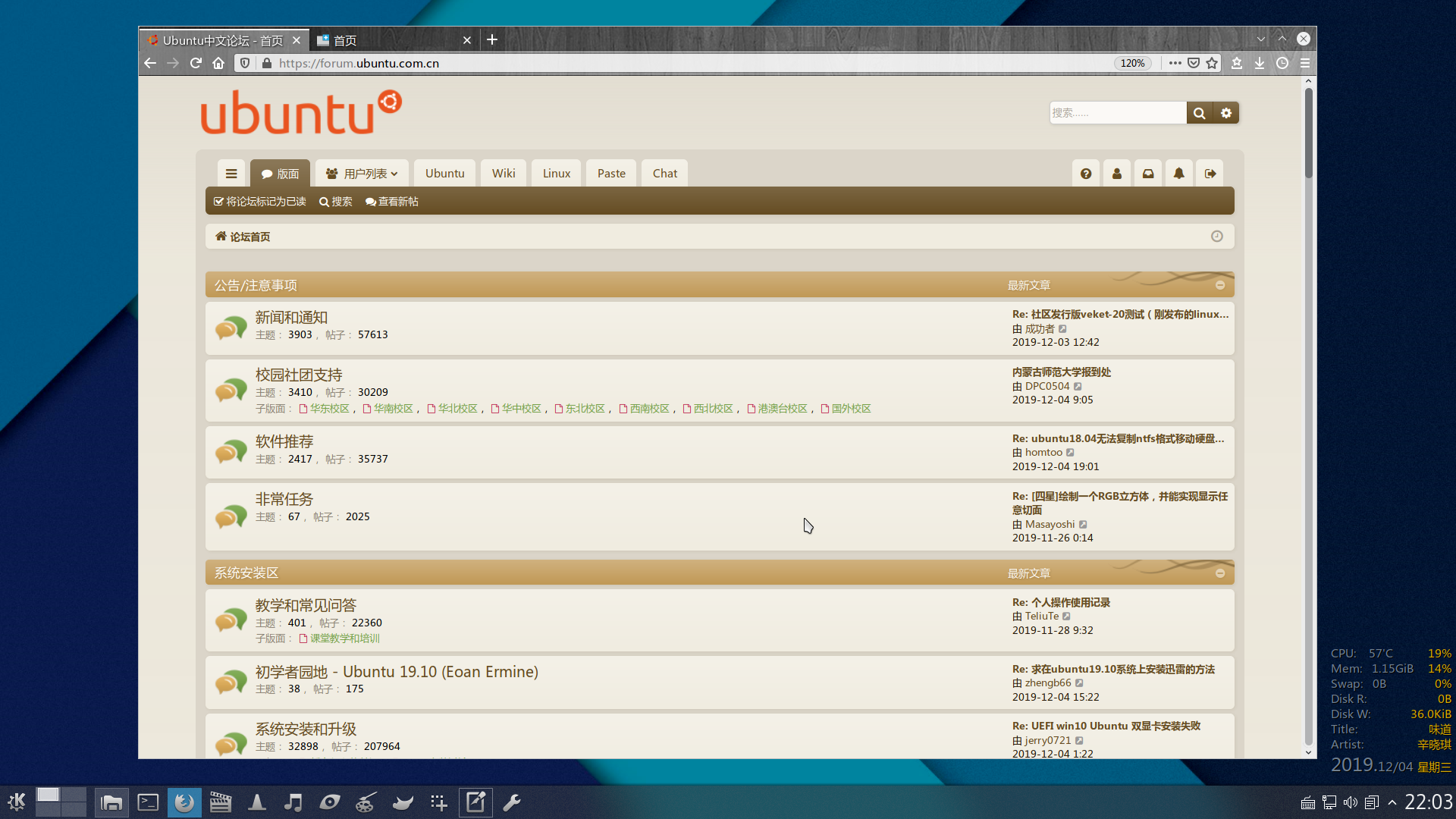The image size is (1456, 819).
Task: Save page to Pocket
Action: (x=1194, y=63)
